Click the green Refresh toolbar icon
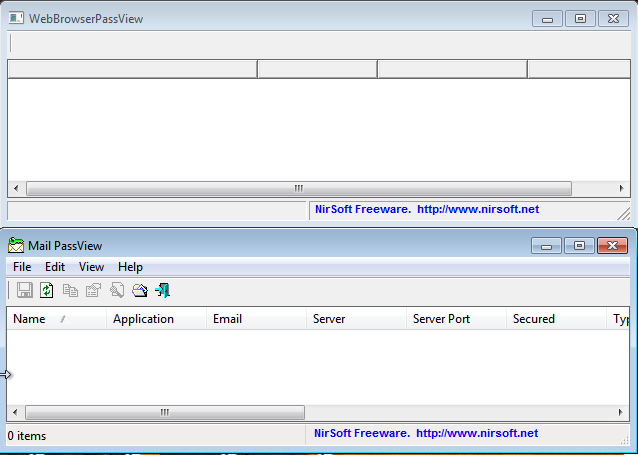638x455 pixels. point(47,290)
